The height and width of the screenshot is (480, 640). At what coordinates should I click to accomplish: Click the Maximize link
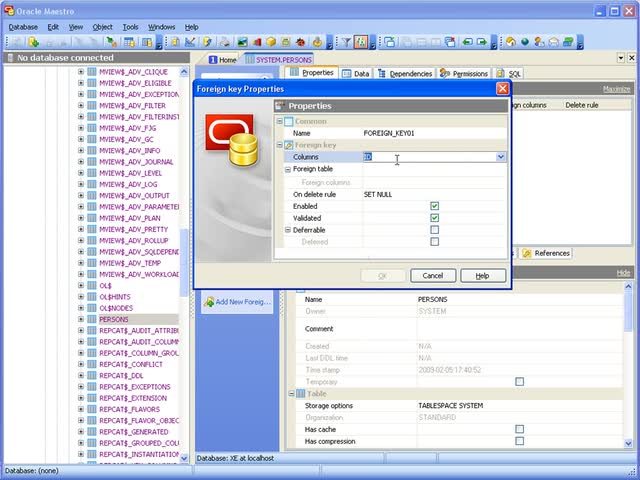coord(616,89)
